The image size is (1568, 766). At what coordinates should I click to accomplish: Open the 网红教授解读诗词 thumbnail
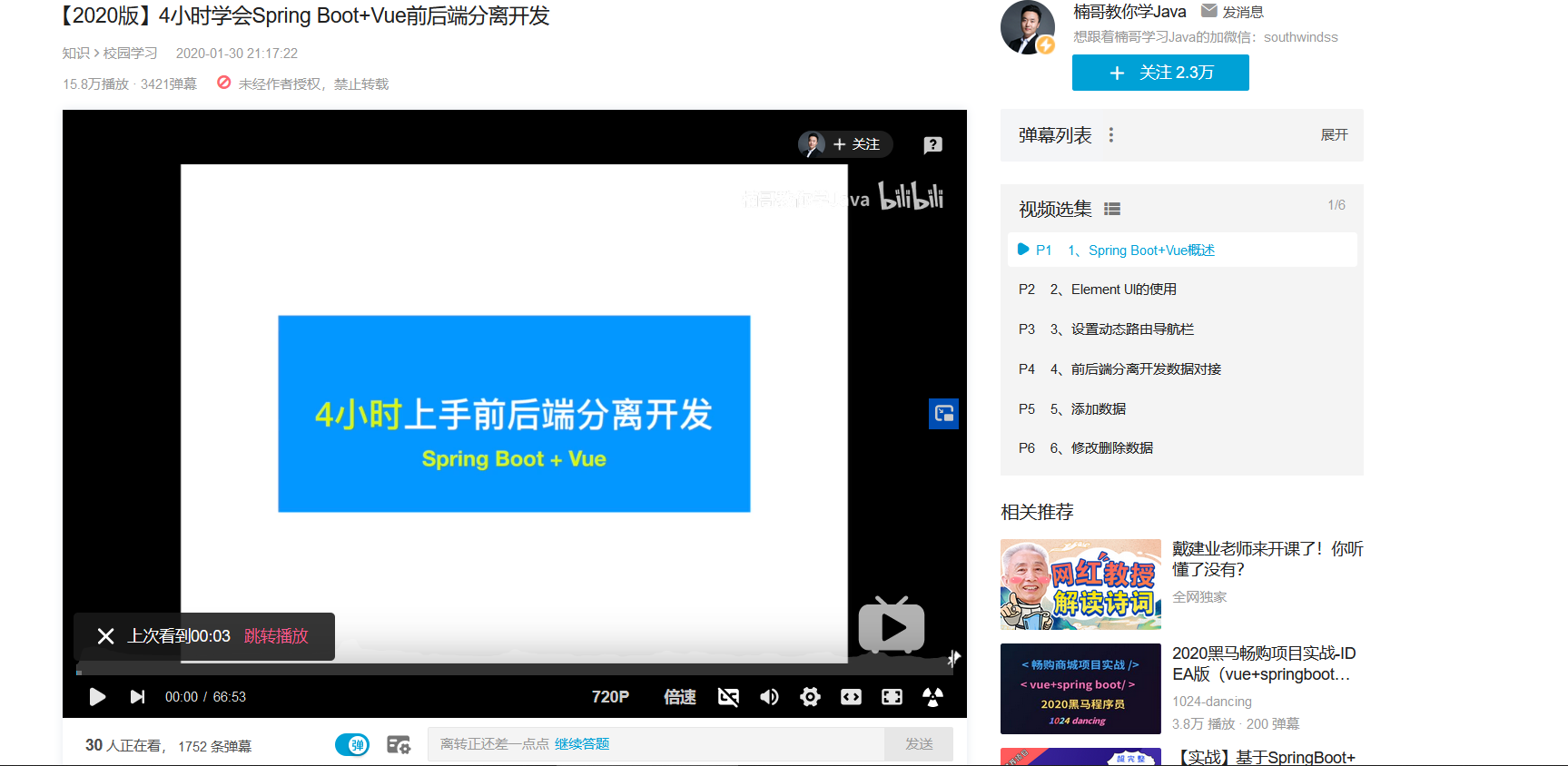[1080, 584]
